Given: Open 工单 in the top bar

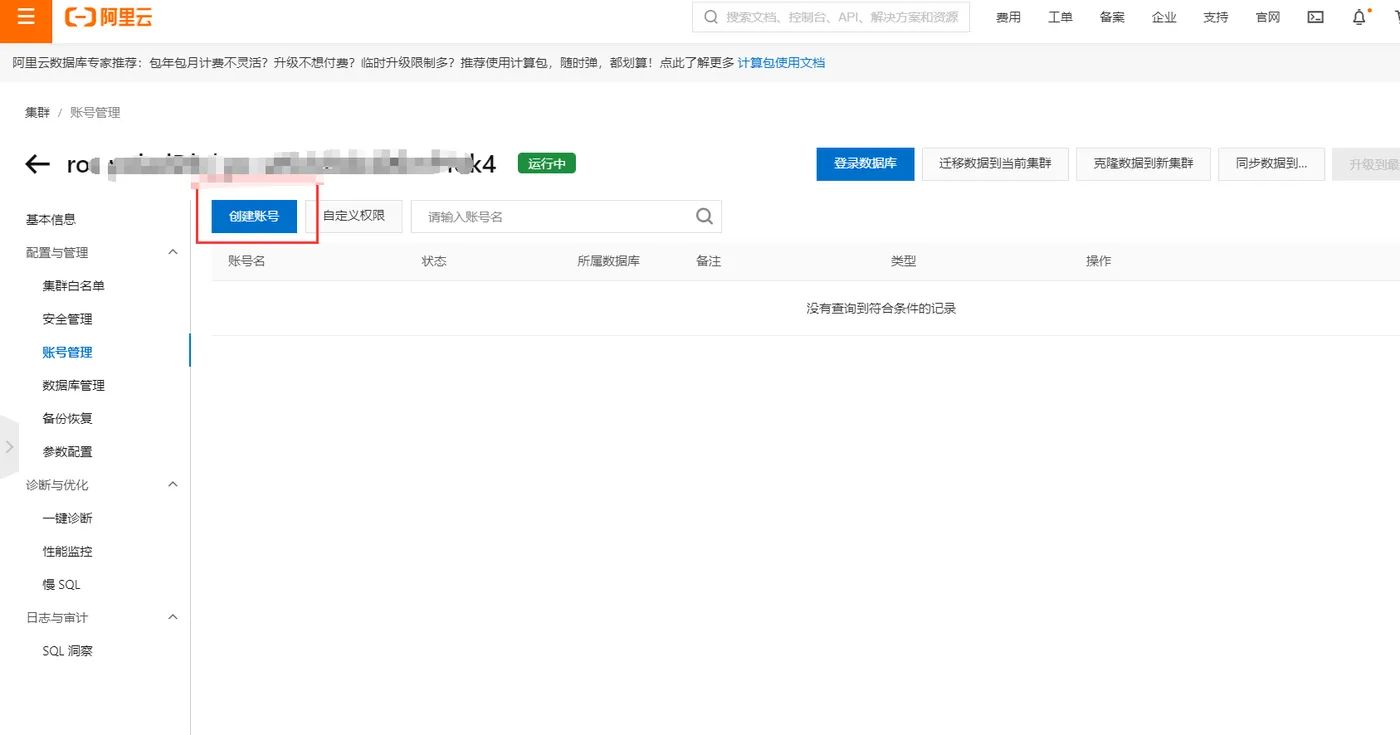Looking at the screenshot, I should pos(1060,17).
